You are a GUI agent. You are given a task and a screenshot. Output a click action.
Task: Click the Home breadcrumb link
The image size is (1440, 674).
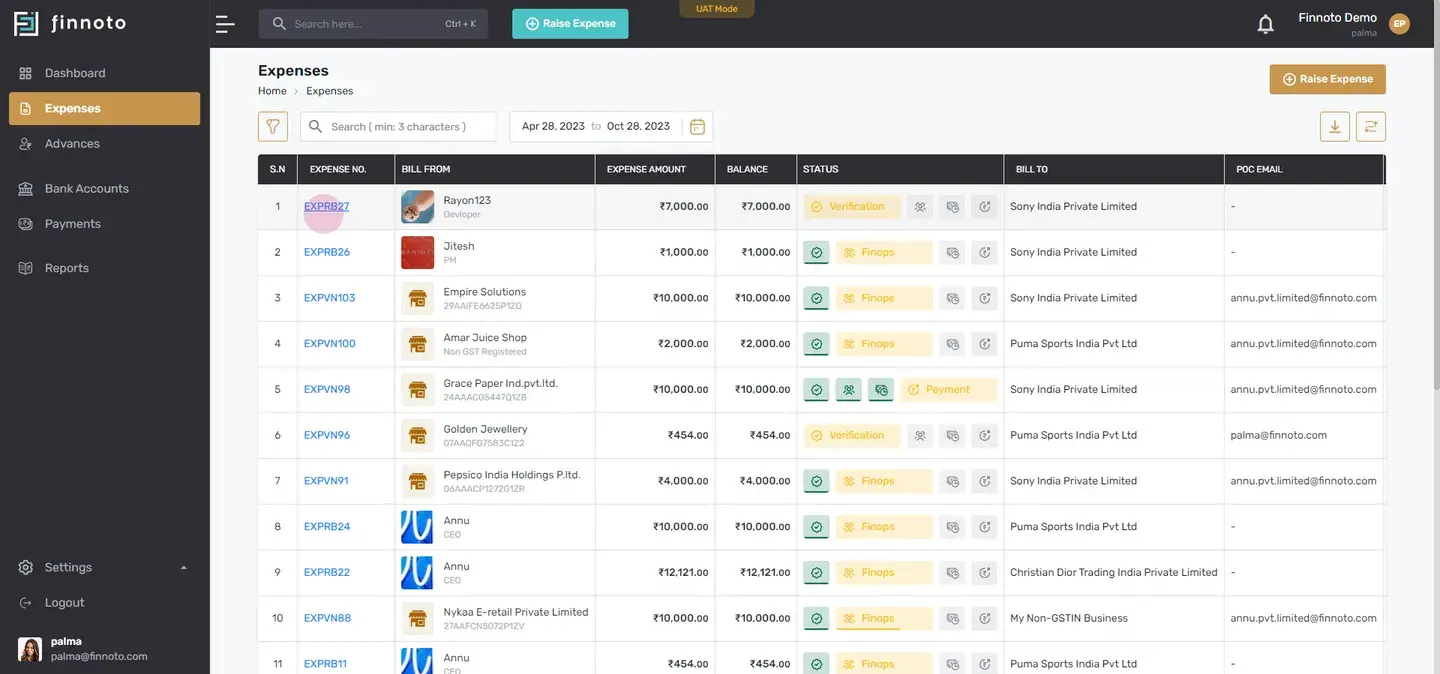coord(272,91)
